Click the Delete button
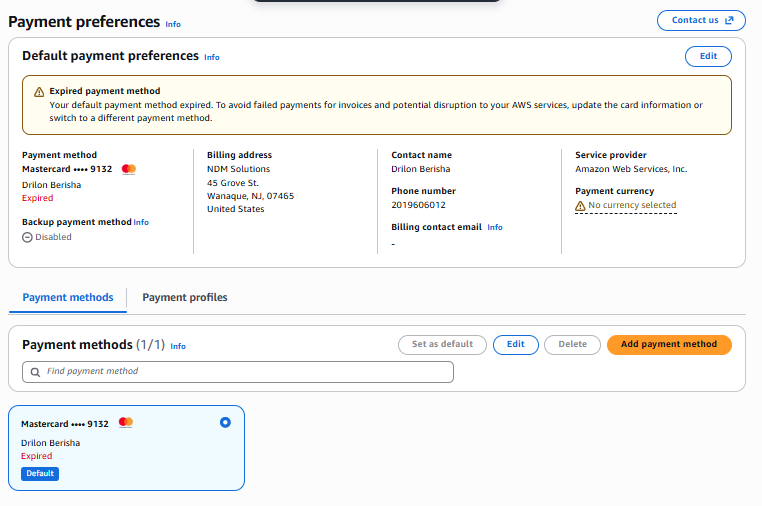762x506 pixels. click(x=572, y=345)
